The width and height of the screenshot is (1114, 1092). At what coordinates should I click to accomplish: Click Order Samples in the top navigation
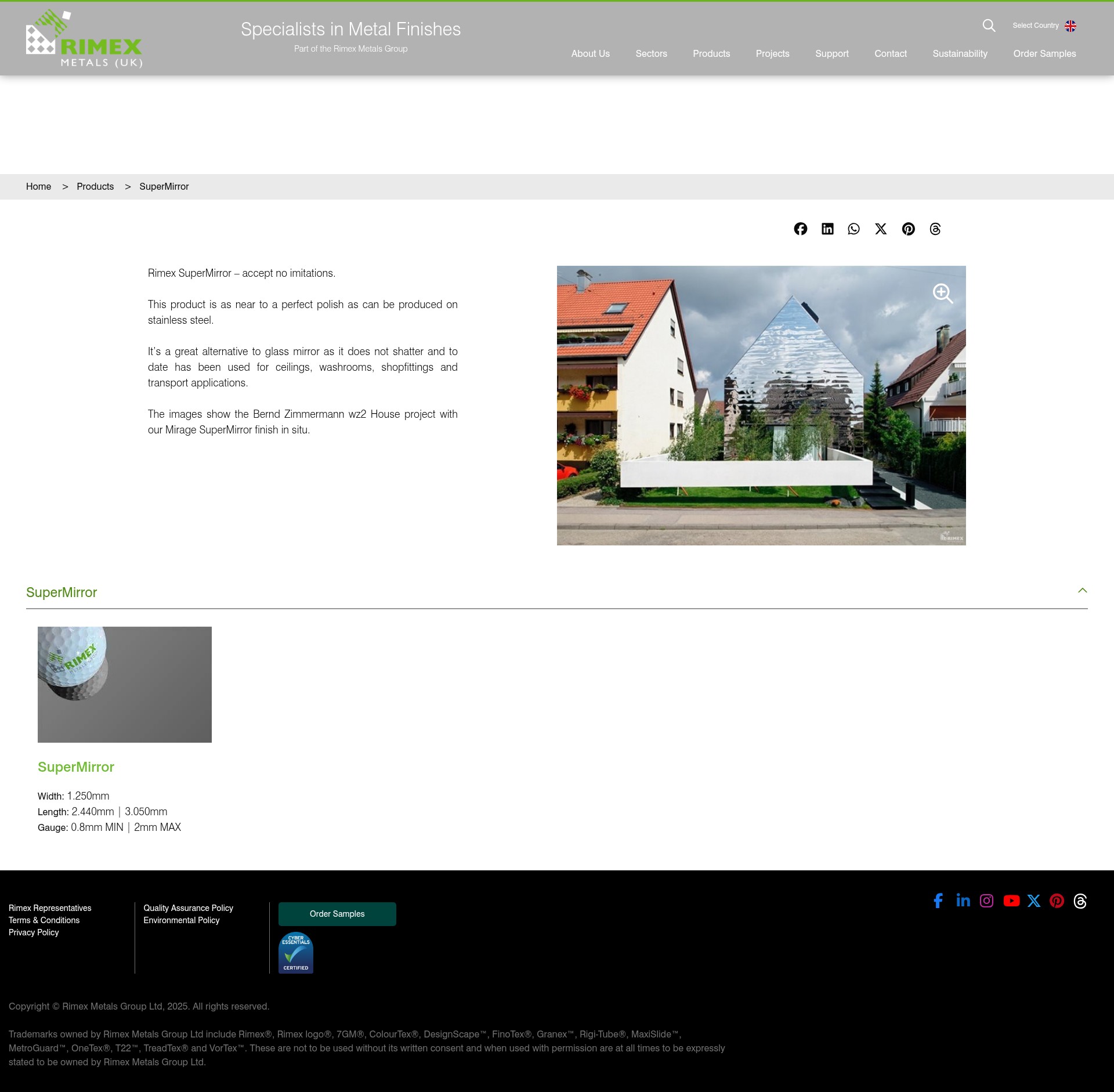point(1044,53)
